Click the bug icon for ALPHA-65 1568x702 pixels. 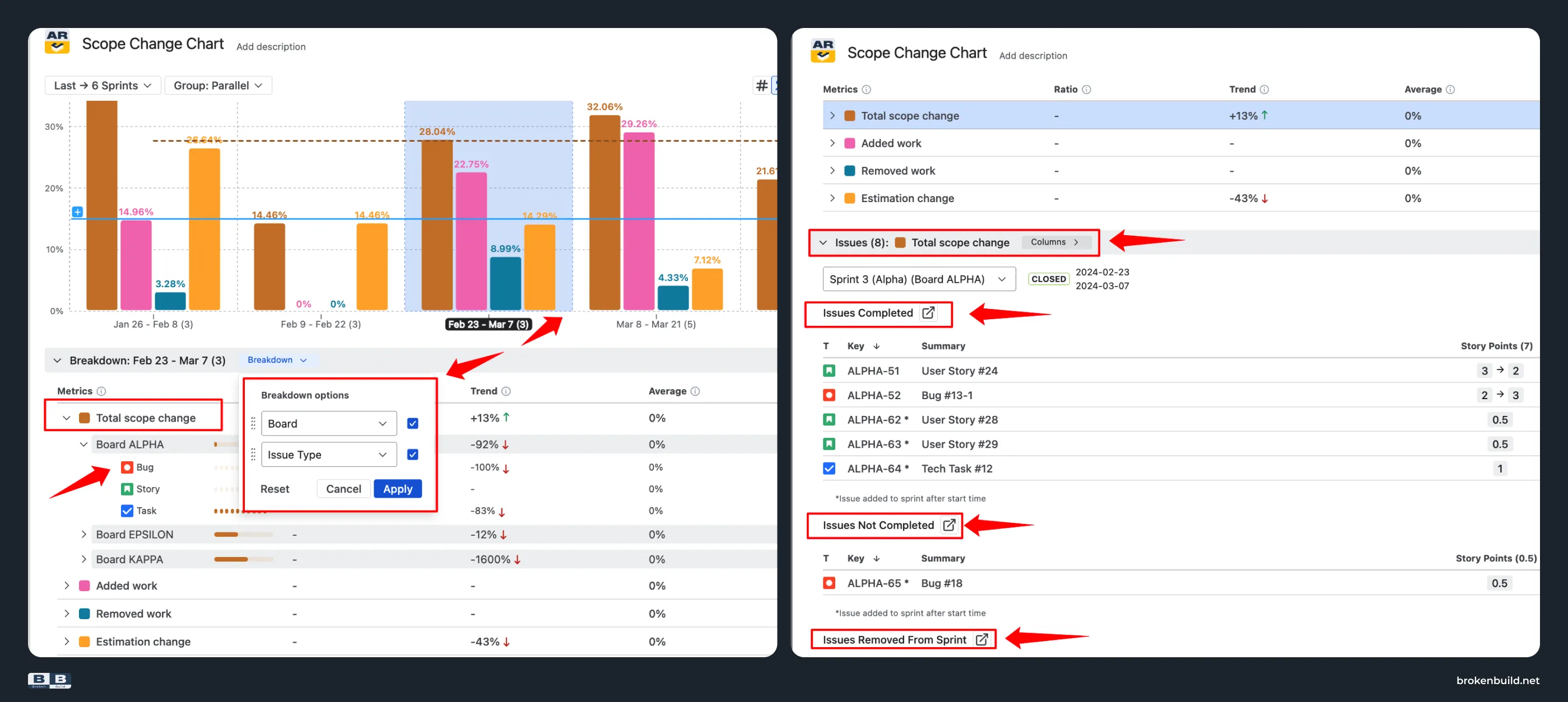(829, 583)
